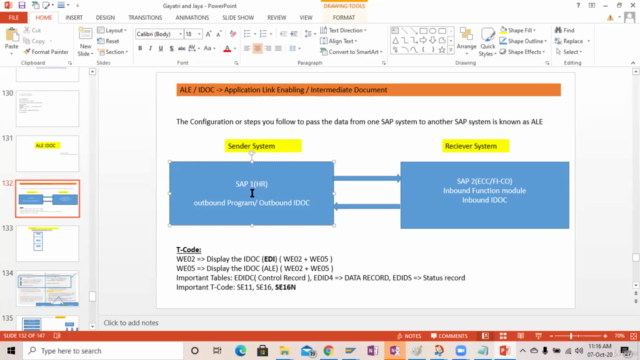
Task: Click Increase List Level icon
Action: click(294, 34)
